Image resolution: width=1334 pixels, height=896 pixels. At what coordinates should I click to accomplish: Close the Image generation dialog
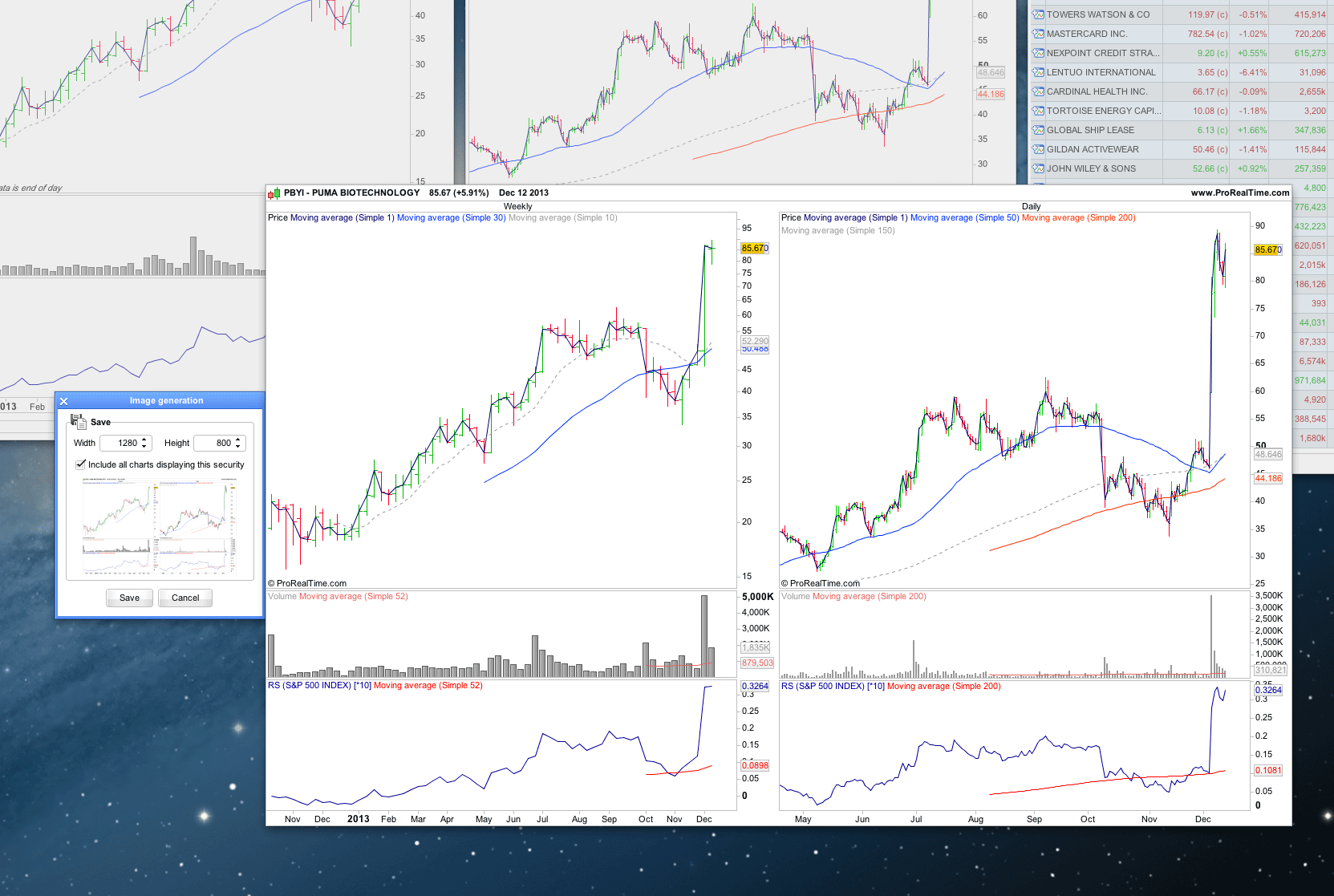[x=64, y=401]
